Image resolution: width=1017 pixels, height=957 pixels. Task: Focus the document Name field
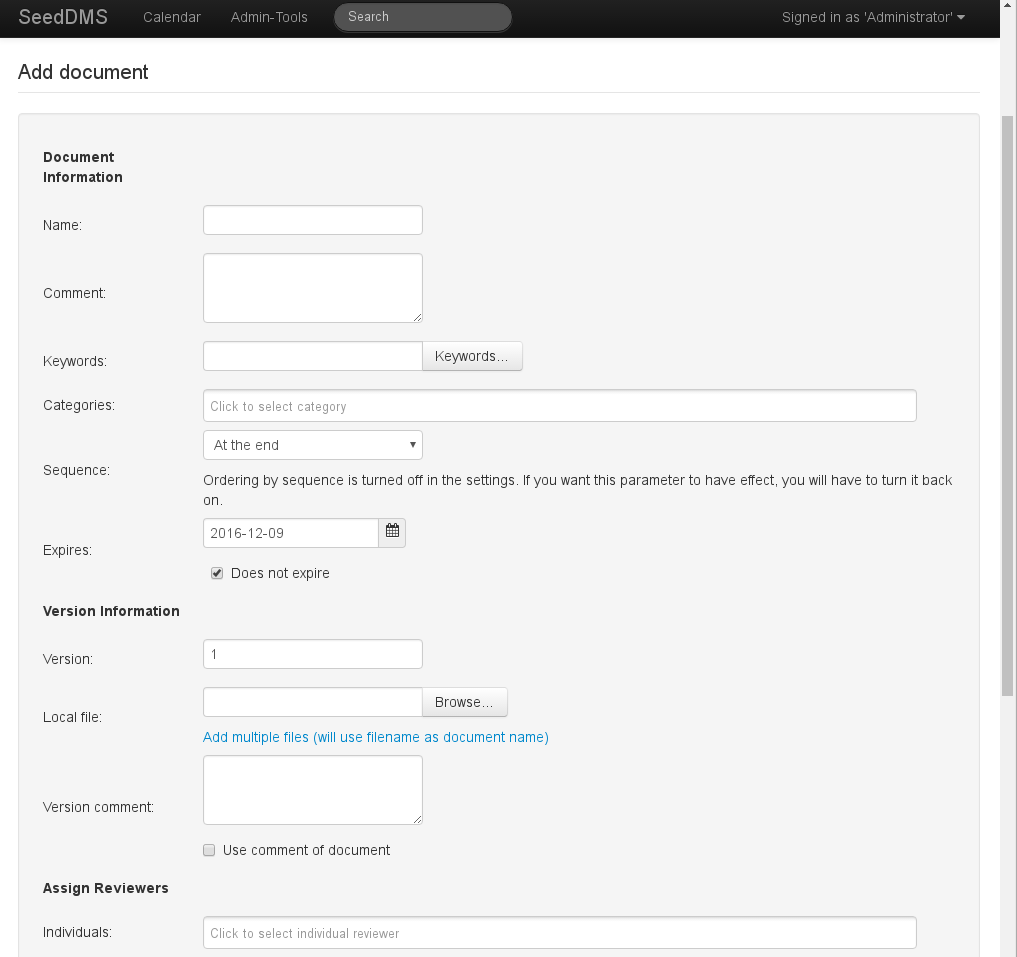click(312, 220)
